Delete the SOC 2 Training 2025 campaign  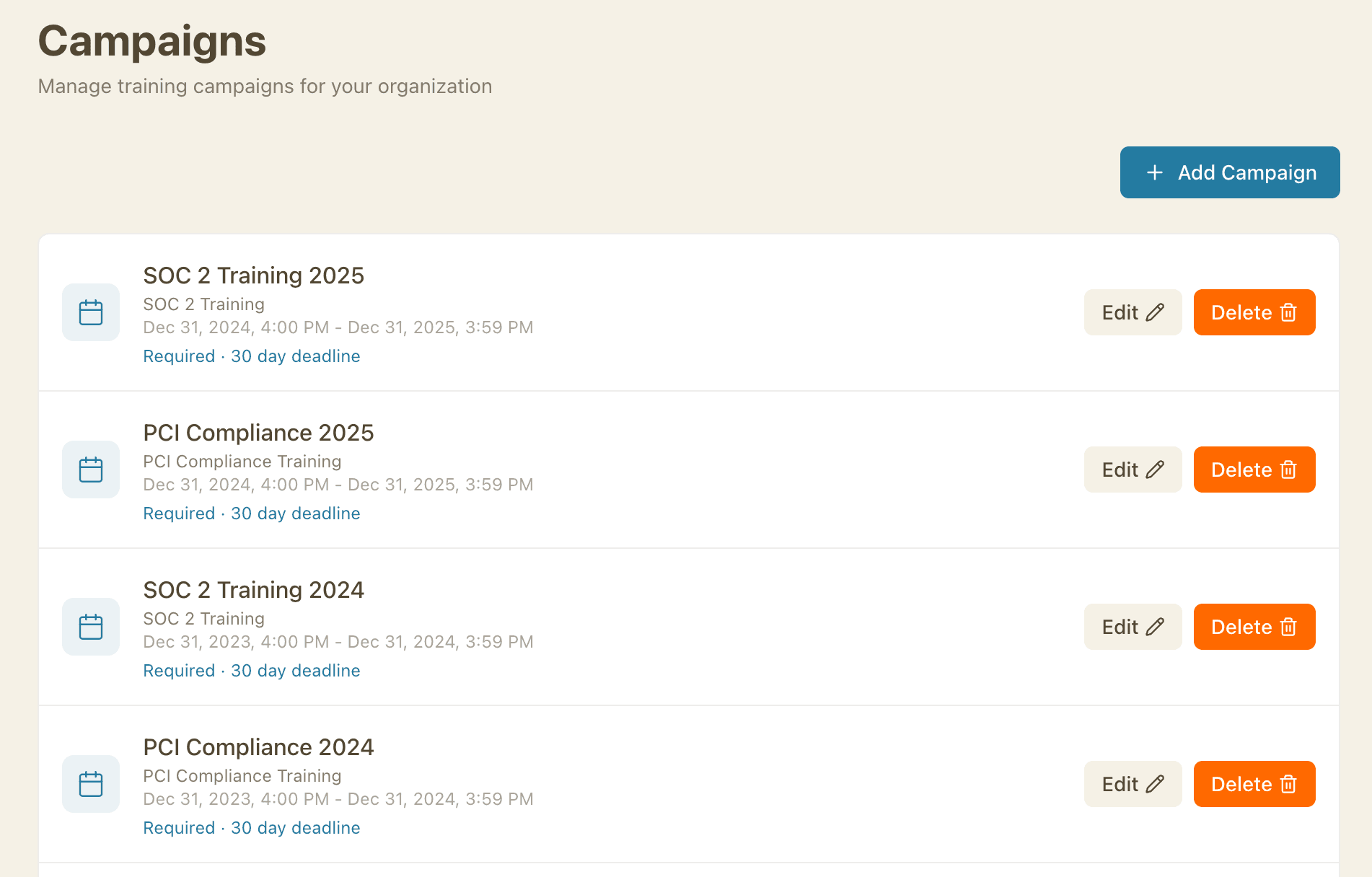(1254, 312)
